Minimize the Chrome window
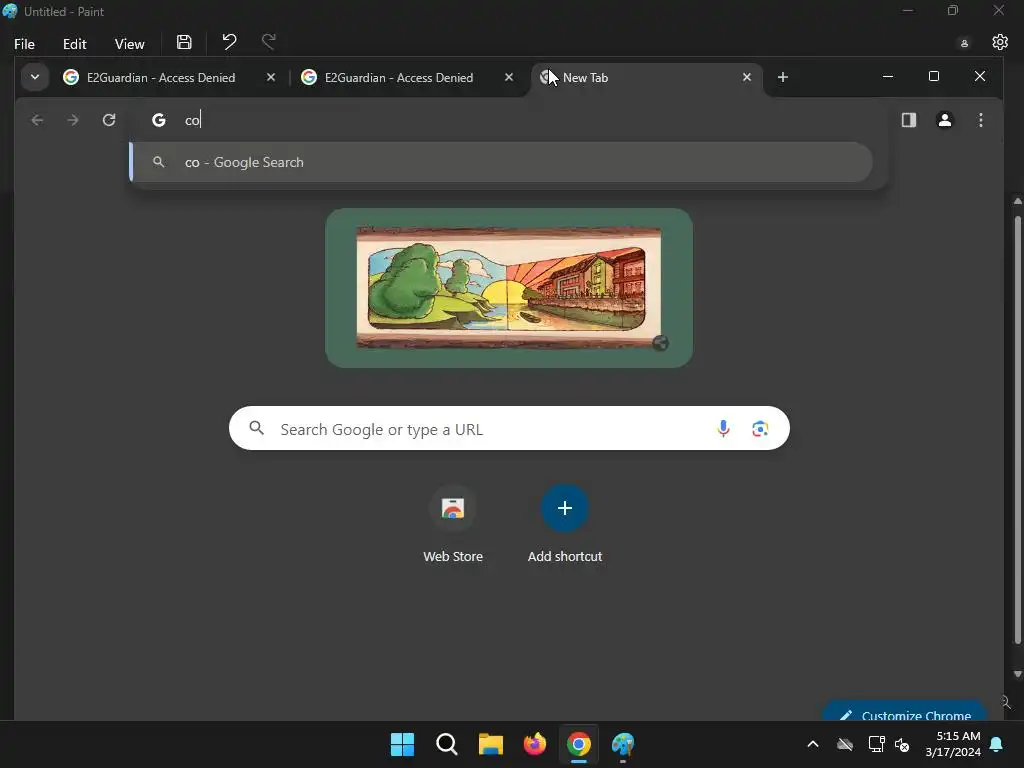 (x=888, y=77)
